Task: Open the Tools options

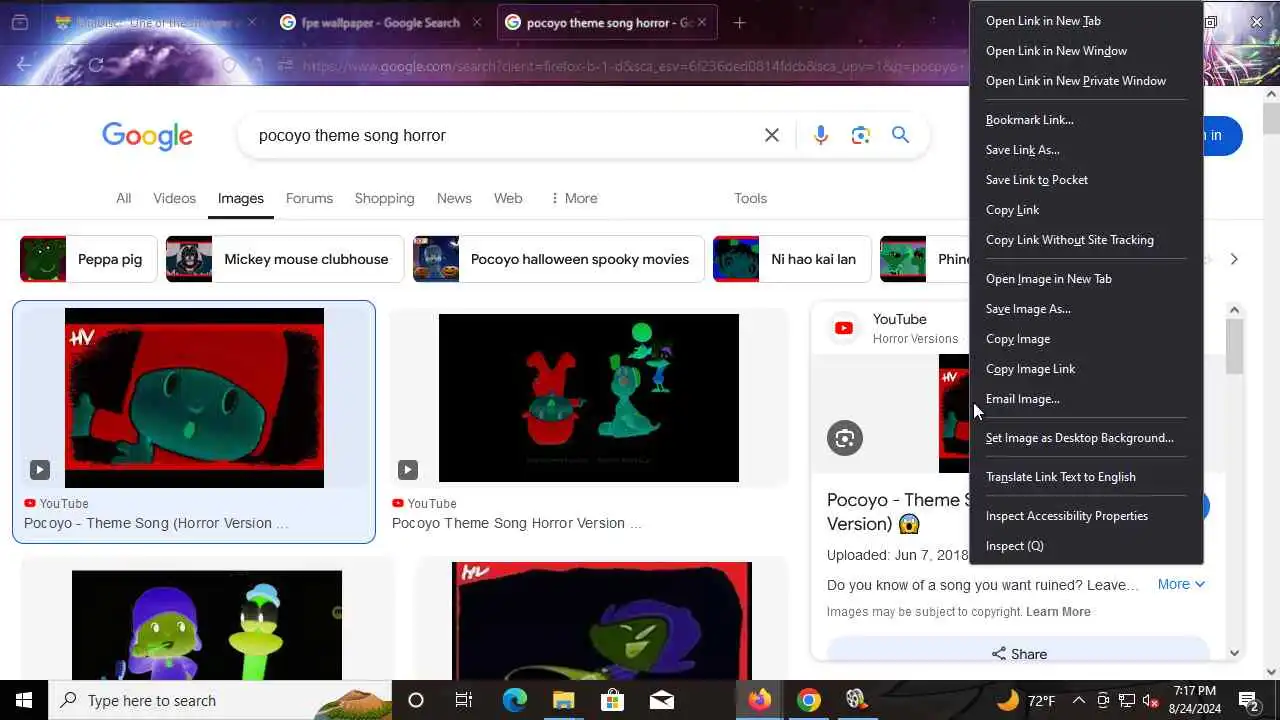Action: [x=750, y=198]
